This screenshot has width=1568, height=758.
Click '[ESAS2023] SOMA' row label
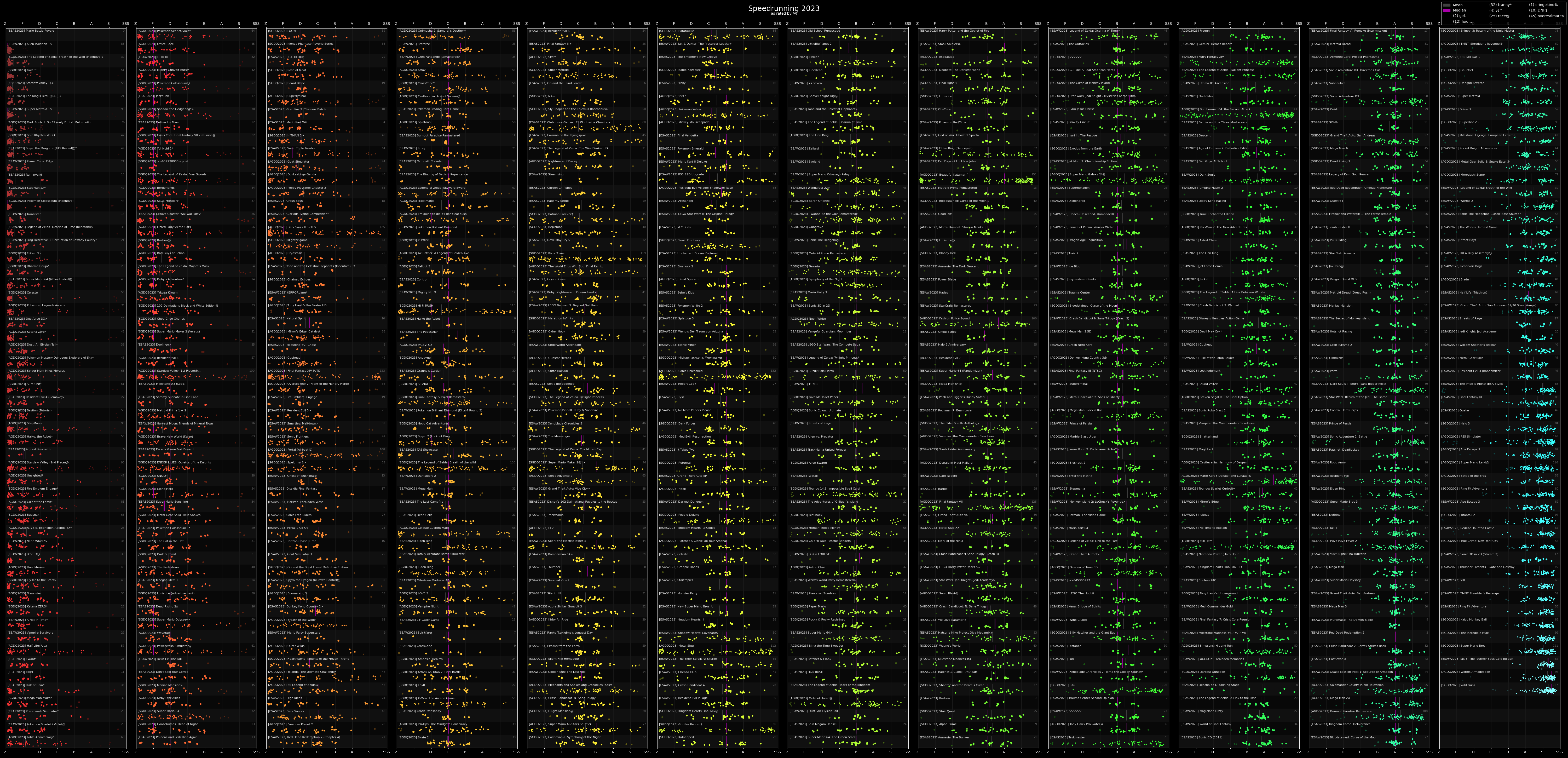pyautogui.click(x=1324, y=122)
